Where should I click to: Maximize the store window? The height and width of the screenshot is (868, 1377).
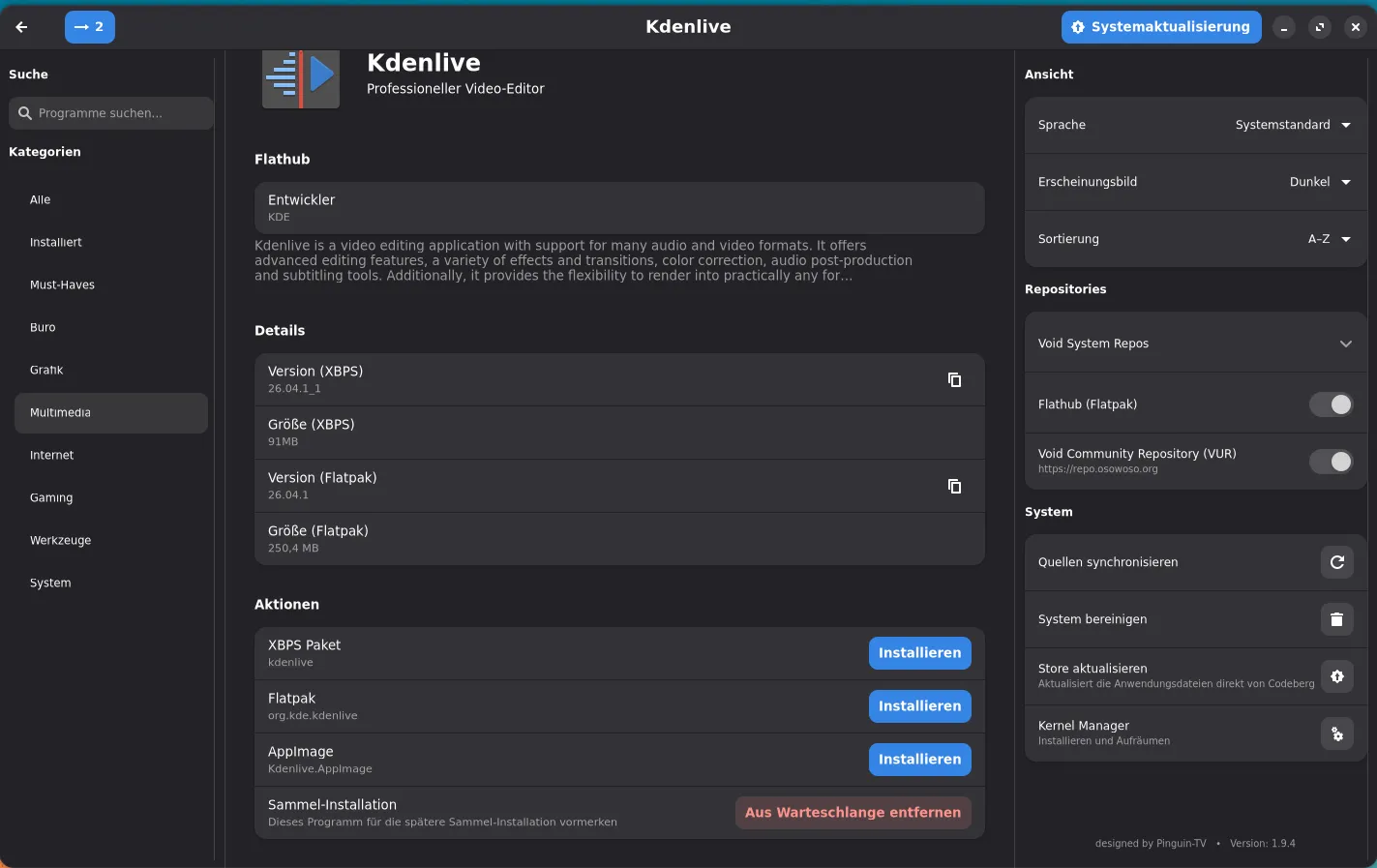pos(1320,28)
